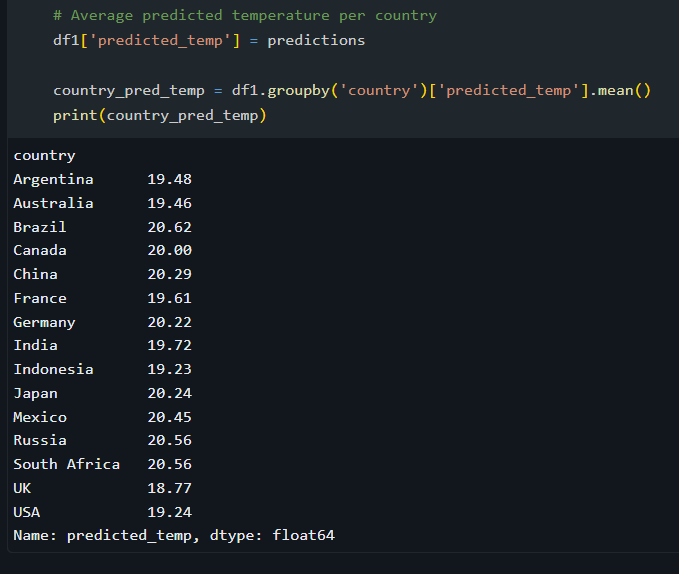This screenshot has width=679, height=574.
Task: Click the 'Name: predicted_temp, dtype: float64' footer line
Action: [x=174, y=536]
